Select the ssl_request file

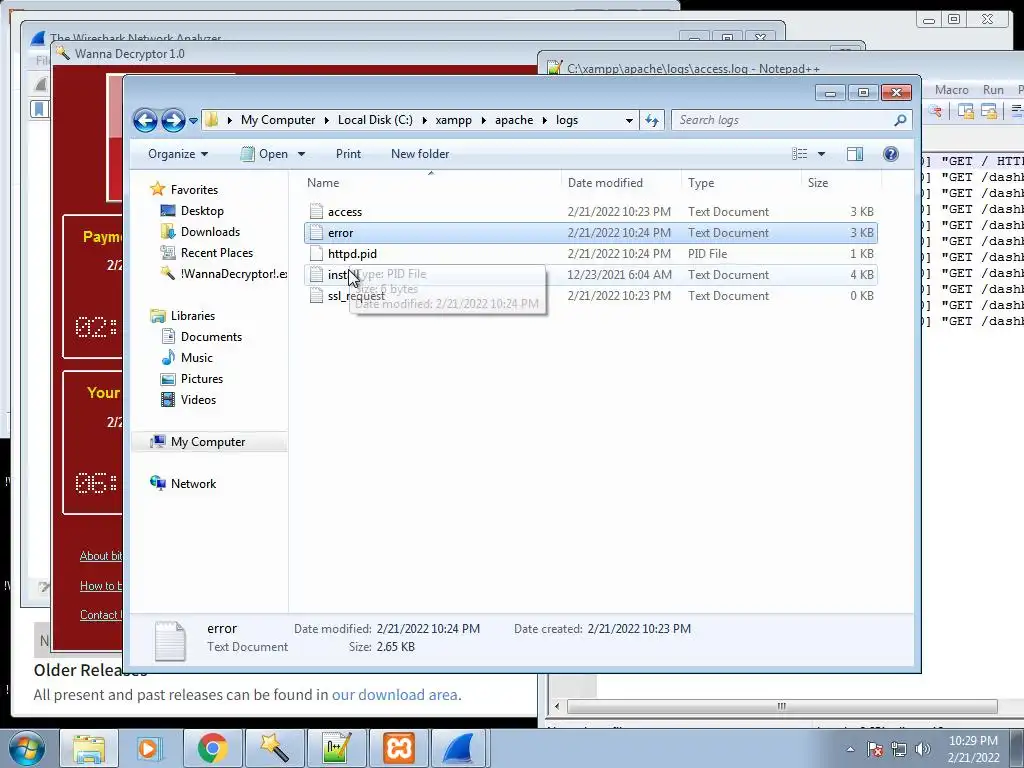click(590, 296)
